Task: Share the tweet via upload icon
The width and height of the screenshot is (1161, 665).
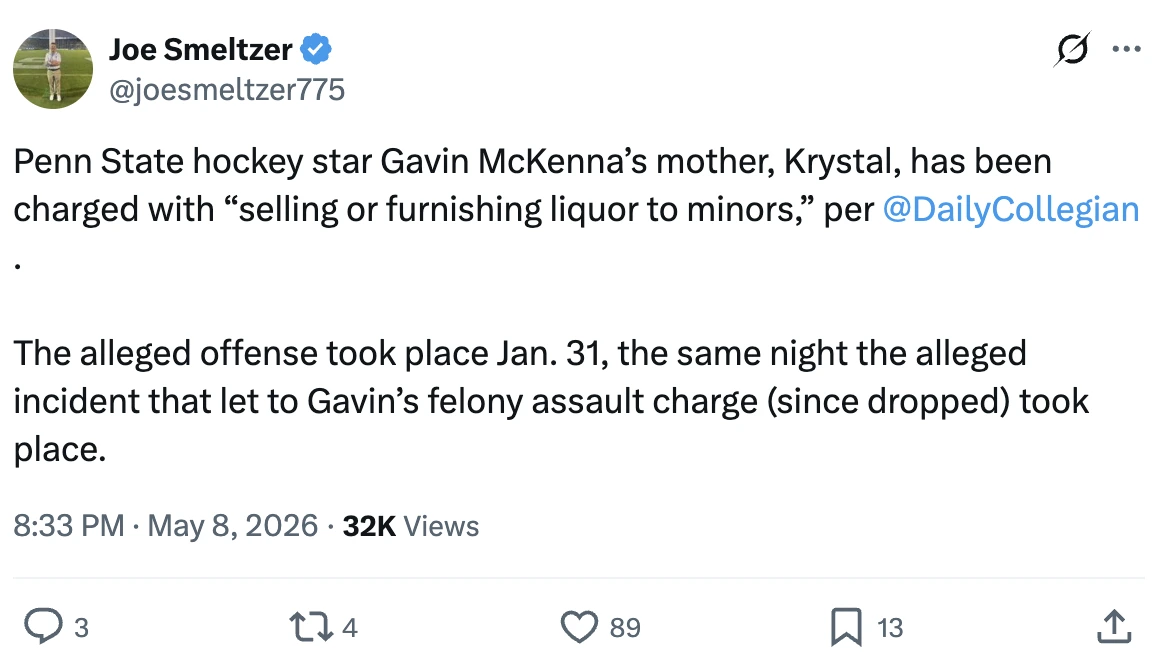Action: click(x=1114, y=626)
